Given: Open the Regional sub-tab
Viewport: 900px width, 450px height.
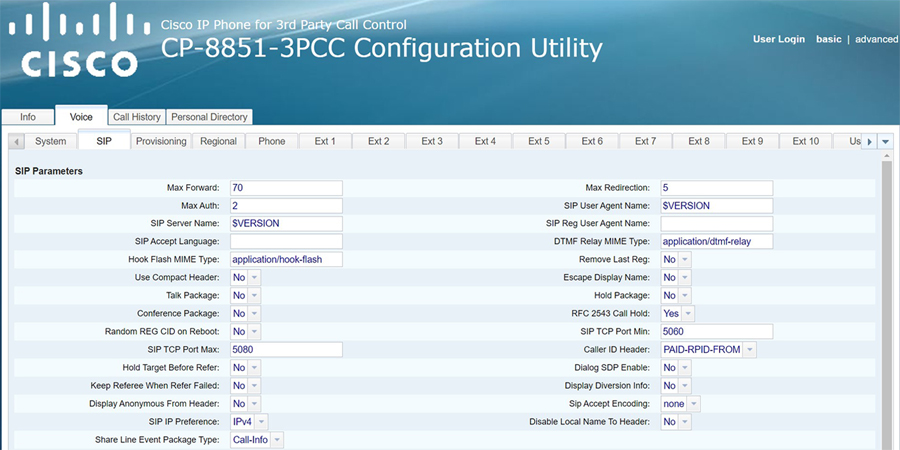Looking at the screenshot, I should click(x=218, y=141).
